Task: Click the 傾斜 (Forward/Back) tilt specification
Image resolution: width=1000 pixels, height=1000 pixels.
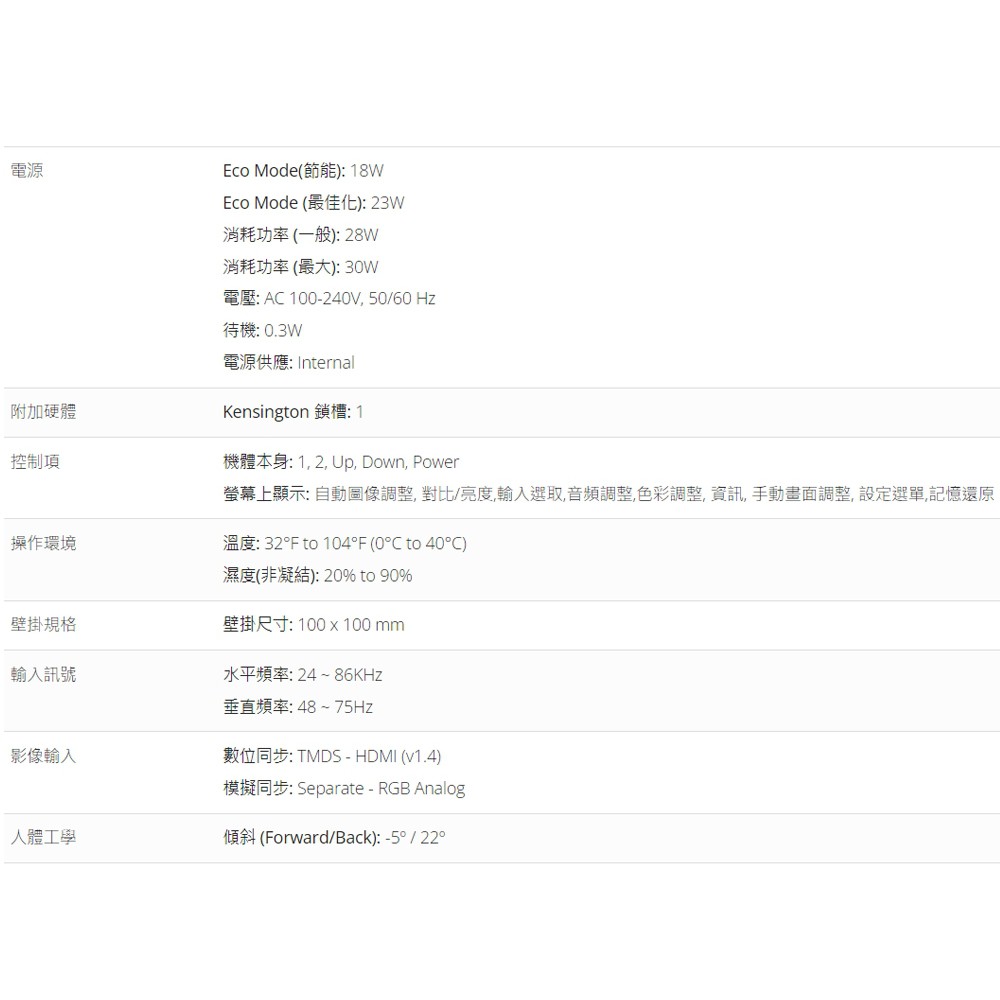Action: pos(334,837)
